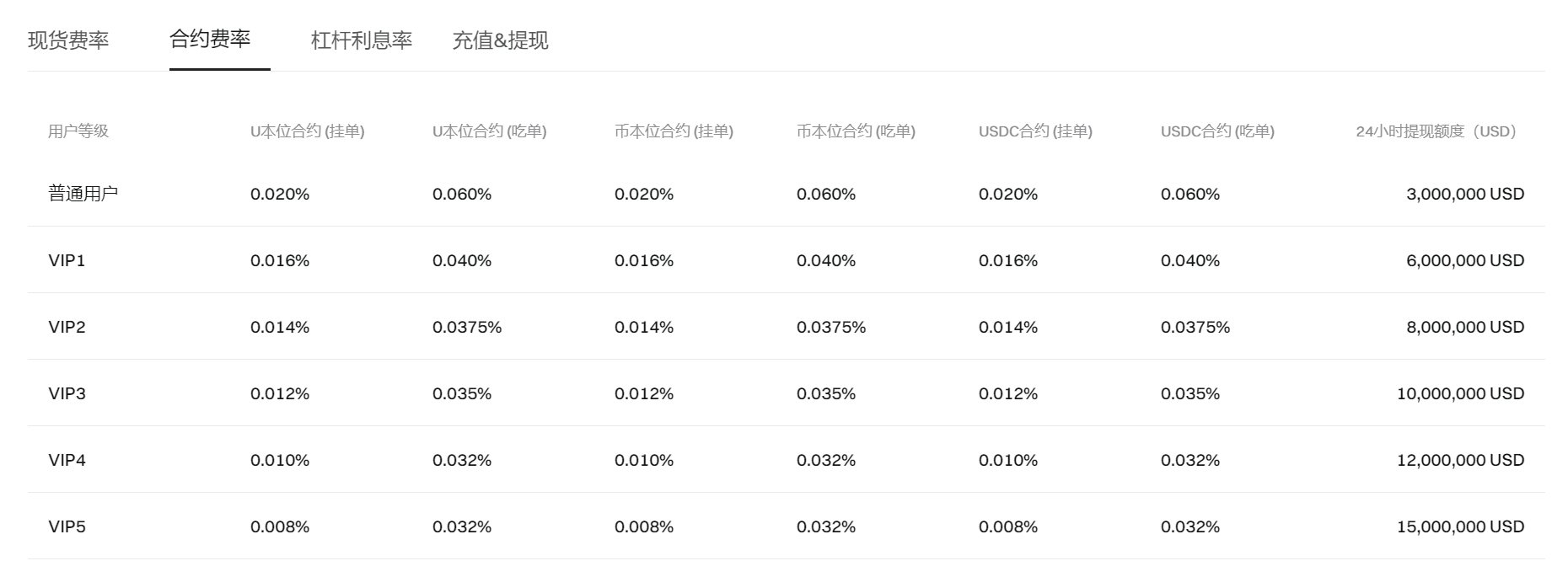Image resolution: width=1568 pixels, height=577 pixels.
Task: Select the VIP2 row label
Action: tap(67, 327)
